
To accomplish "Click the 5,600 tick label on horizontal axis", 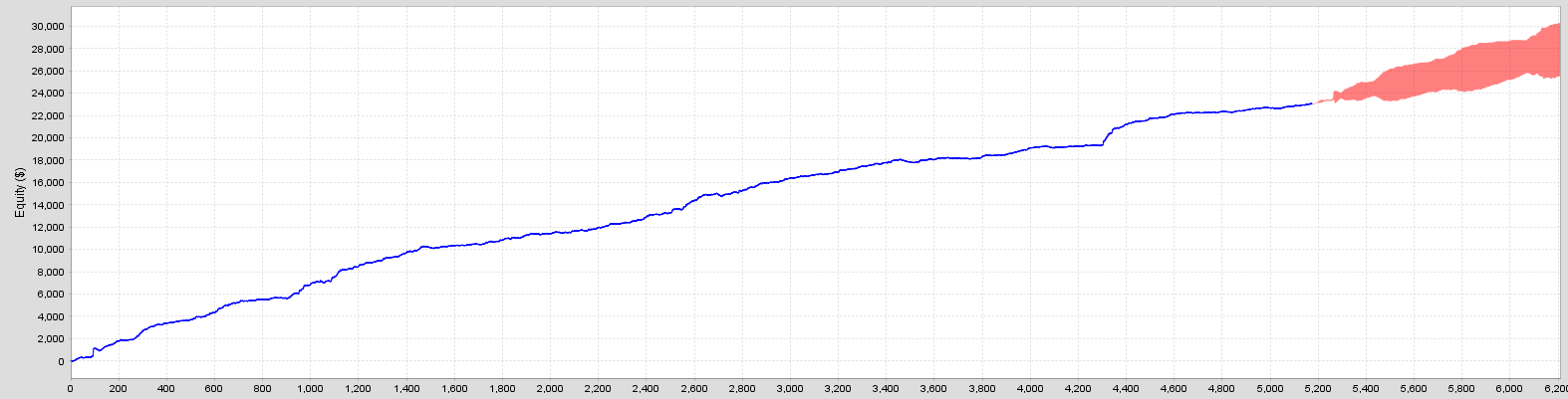I will tap(1414, 389).
